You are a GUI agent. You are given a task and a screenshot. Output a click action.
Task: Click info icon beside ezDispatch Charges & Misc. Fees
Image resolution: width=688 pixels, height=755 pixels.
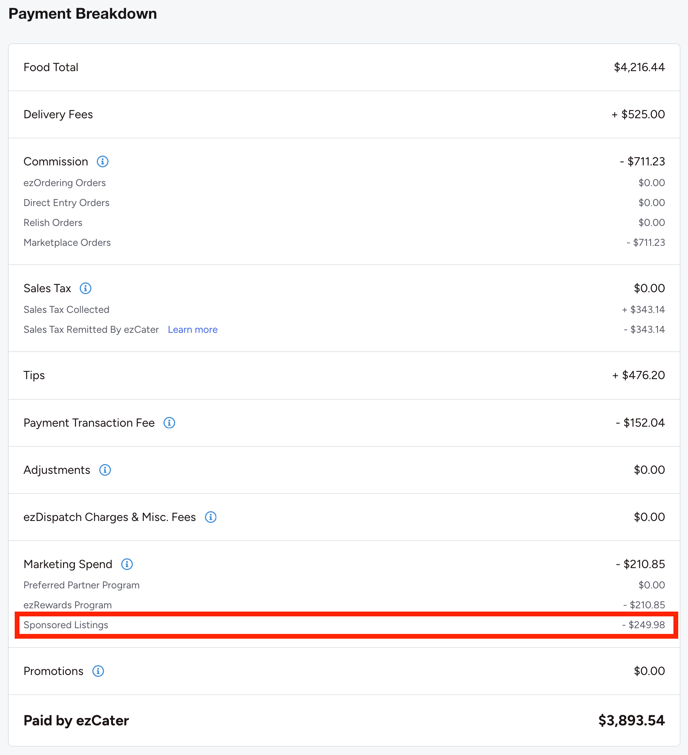tap(211, 517)
